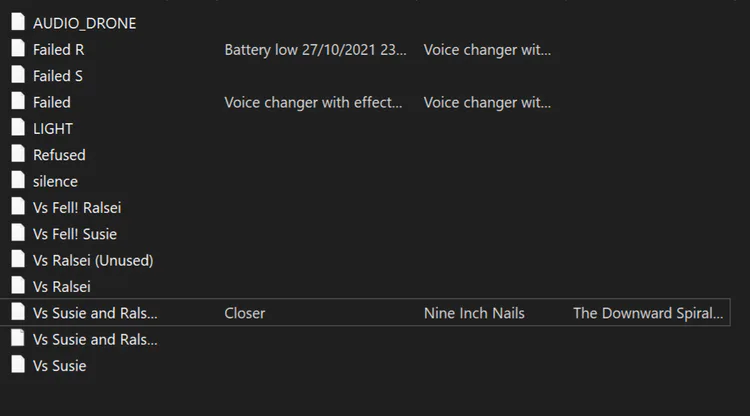The image size is (750, 416).
Task: Click the file icon next to Refused
Action: [x=17, y=154]
